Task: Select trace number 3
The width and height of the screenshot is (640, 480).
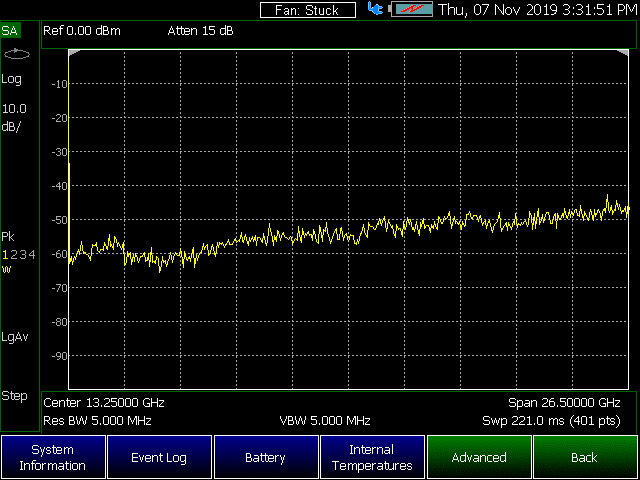Action: tap(23, 255)
